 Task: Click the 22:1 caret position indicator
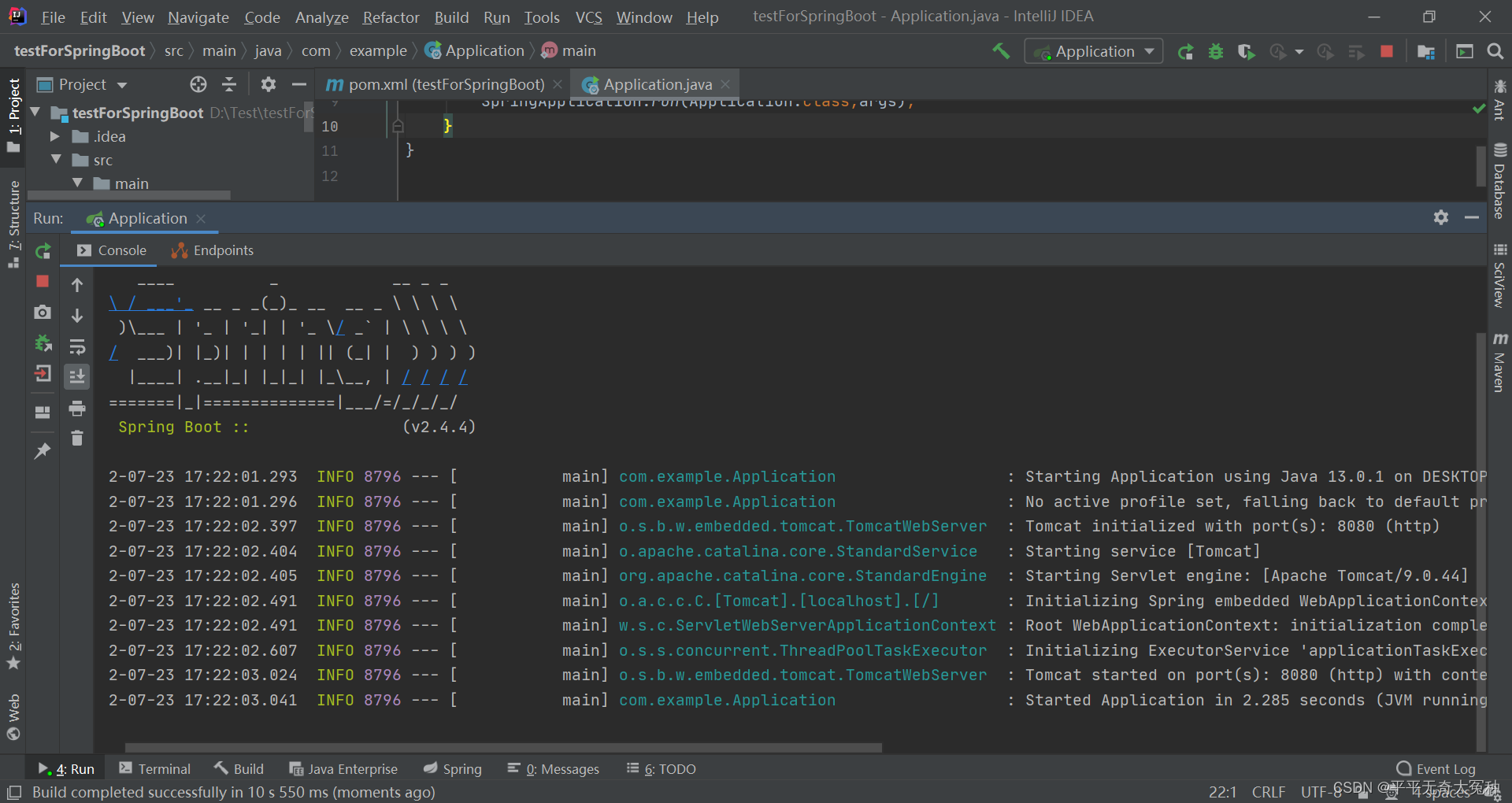pyautogui.click(x=1222, y=792)
